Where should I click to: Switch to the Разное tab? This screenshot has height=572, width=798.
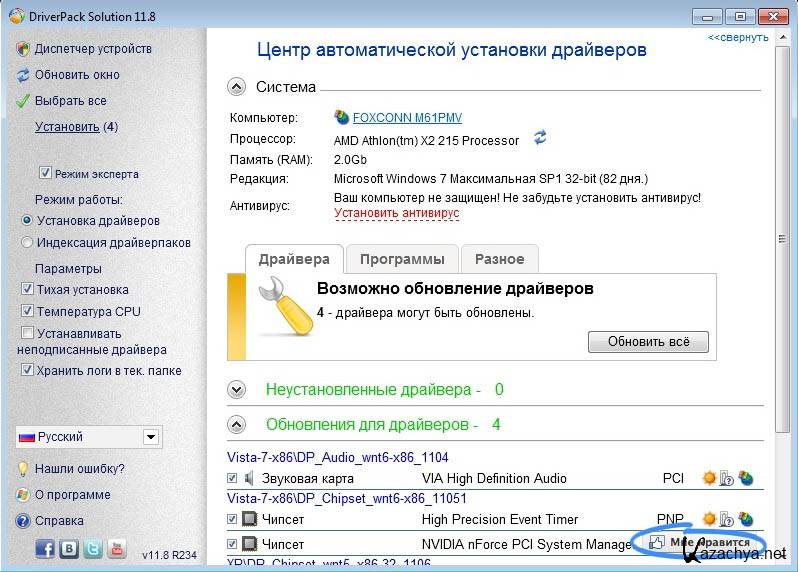(x=499, y=259)
